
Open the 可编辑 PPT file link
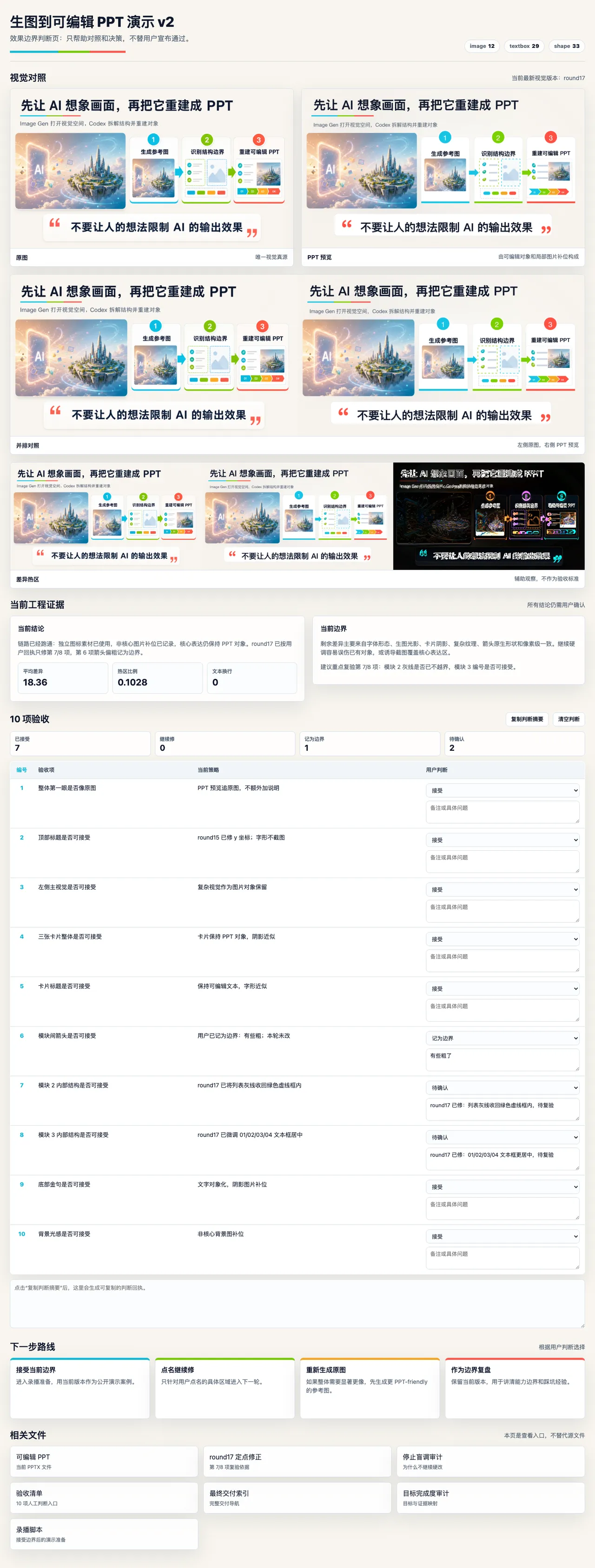[x=104, y=1462]
